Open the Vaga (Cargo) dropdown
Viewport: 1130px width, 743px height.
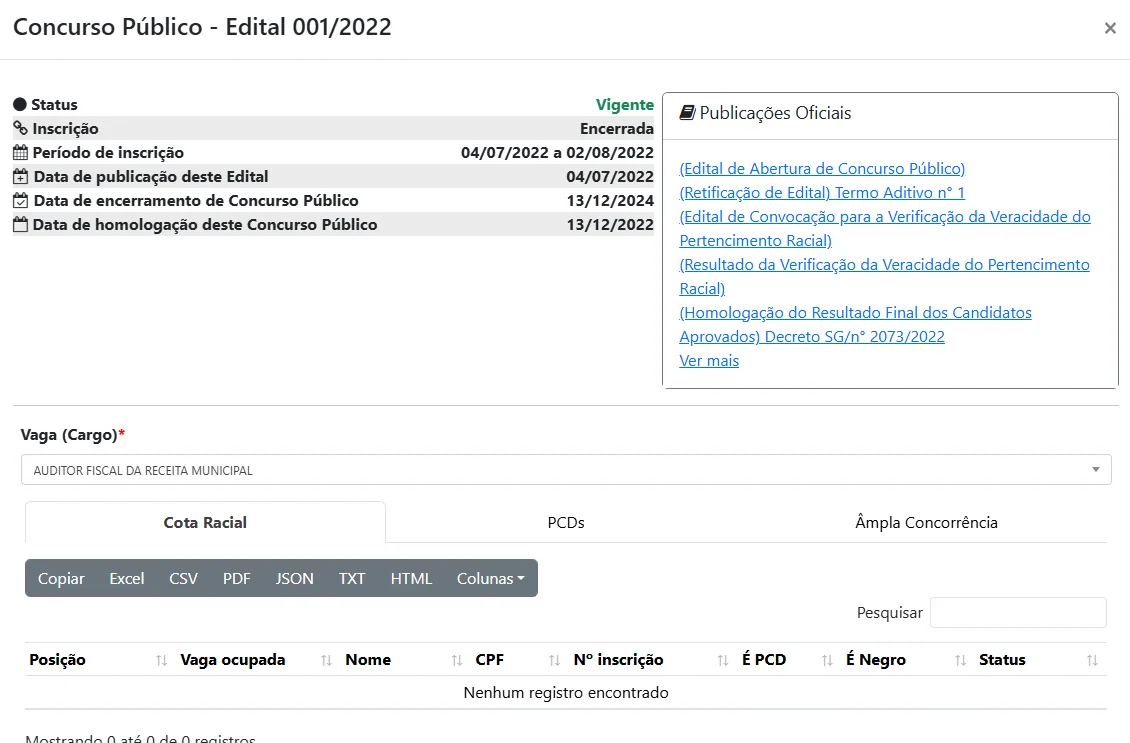point(566,470)
